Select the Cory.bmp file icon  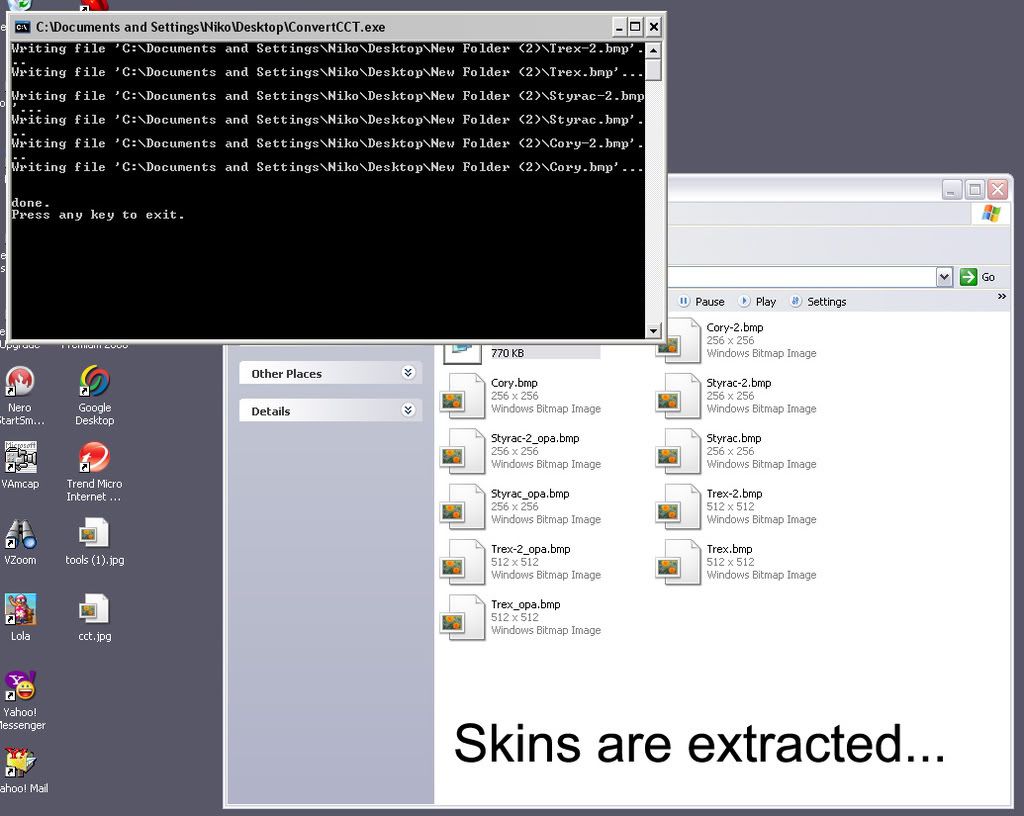click(x=463, y=396)
